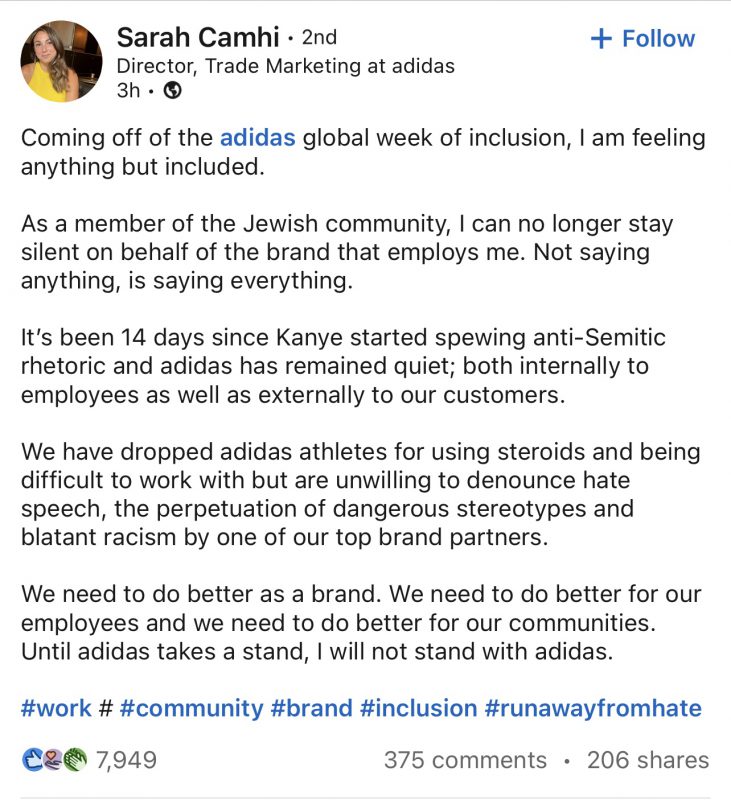Click the support heart reaction icon
731x800 pixels.
point(52,760)
